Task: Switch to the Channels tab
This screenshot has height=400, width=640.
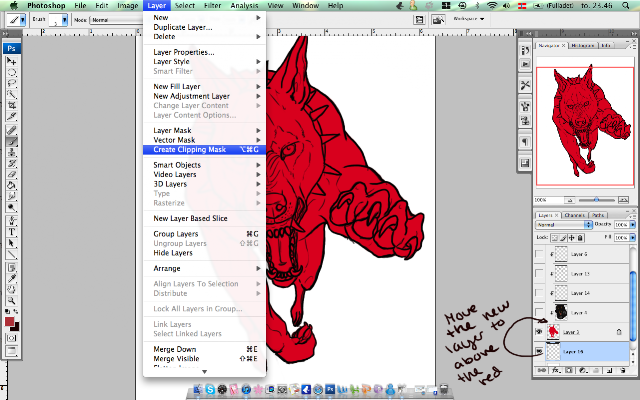Action: click(x=575, y=215)
